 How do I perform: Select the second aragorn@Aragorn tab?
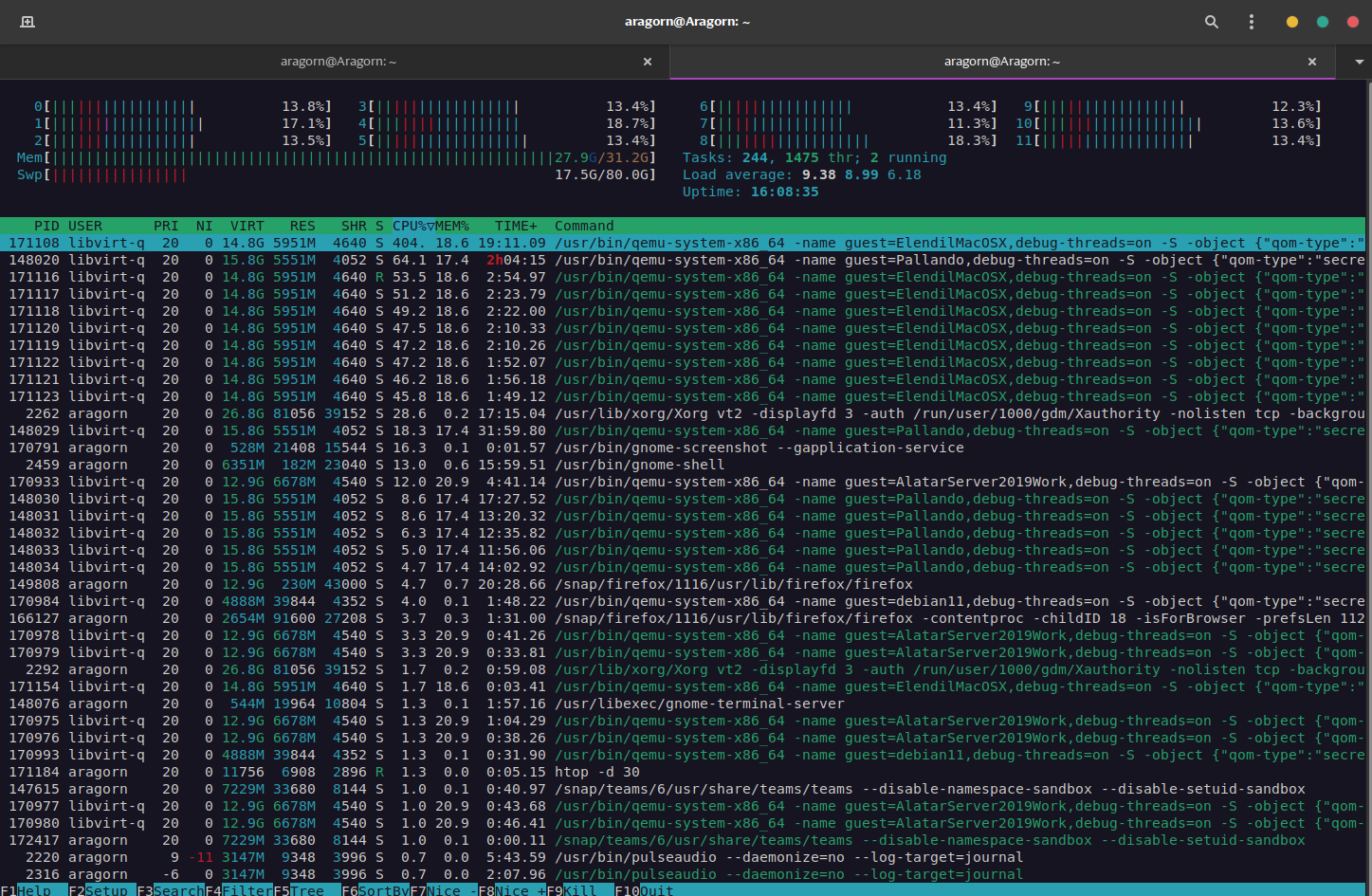coord(1001,62)
